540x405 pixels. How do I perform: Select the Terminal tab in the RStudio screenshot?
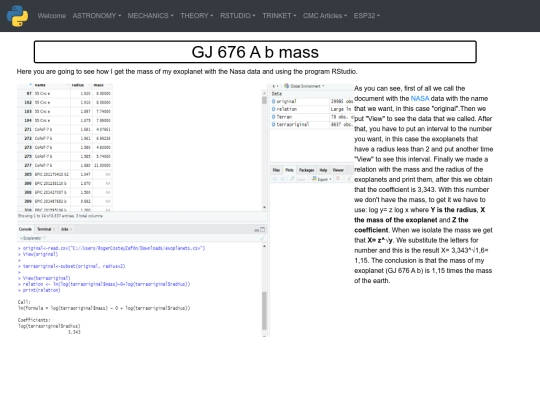point(46,229)
